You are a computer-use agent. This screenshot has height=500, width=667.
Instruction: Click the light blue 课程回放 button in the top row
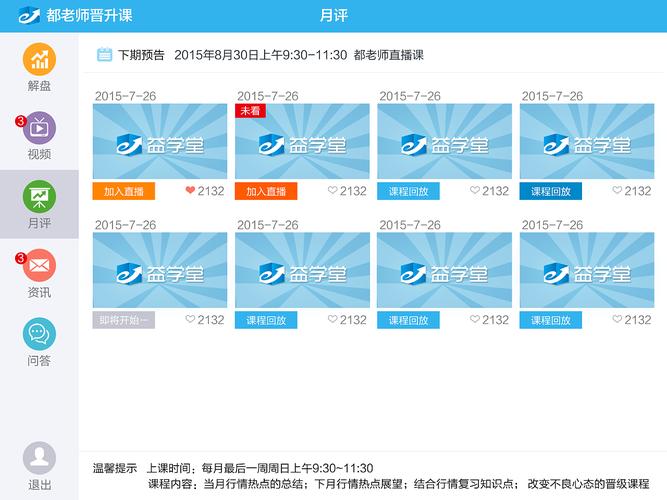tap(408, 191)
